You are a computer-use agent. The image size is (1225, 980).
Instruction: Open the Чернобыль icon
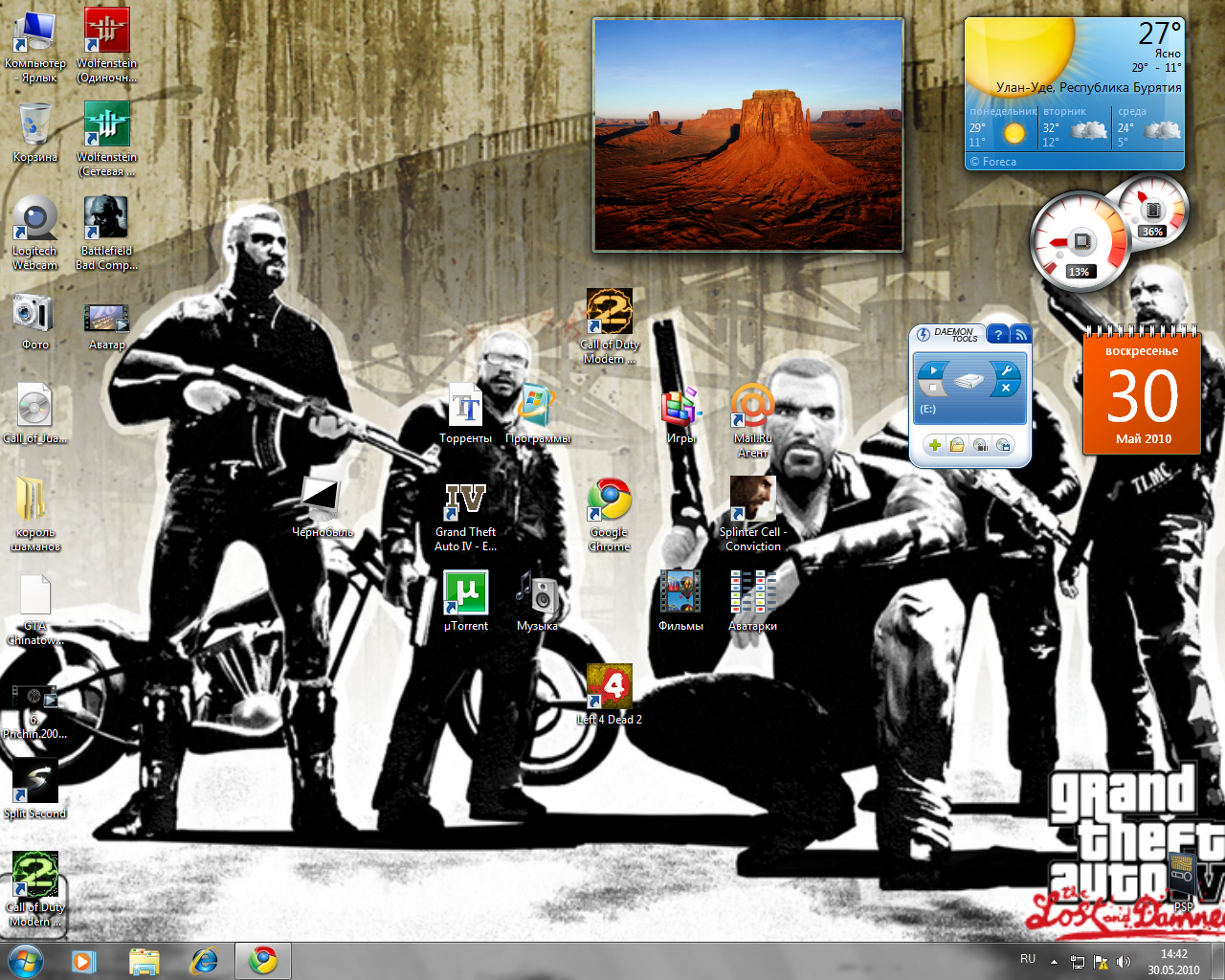click(323, 507)
